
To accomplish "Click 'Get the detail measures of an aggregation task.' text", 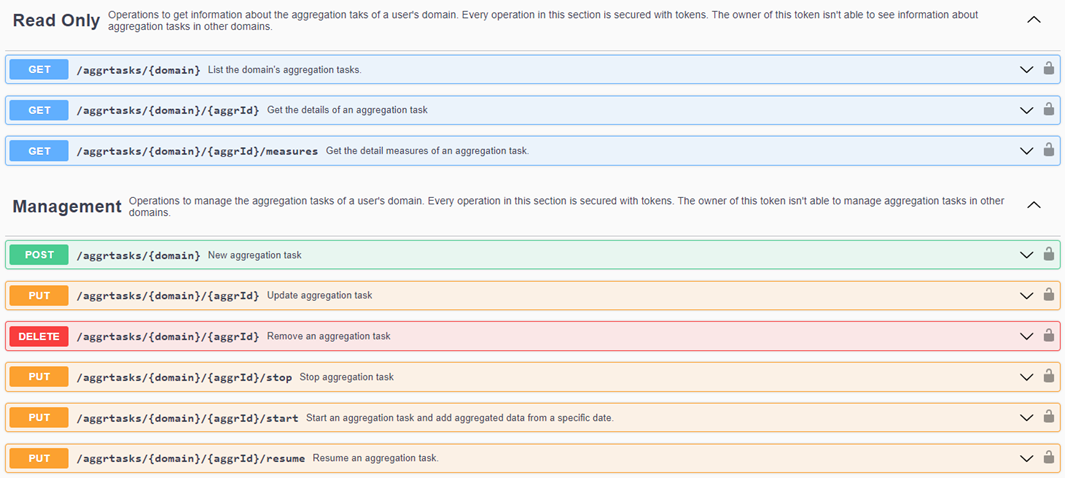I will pos(427,151).
